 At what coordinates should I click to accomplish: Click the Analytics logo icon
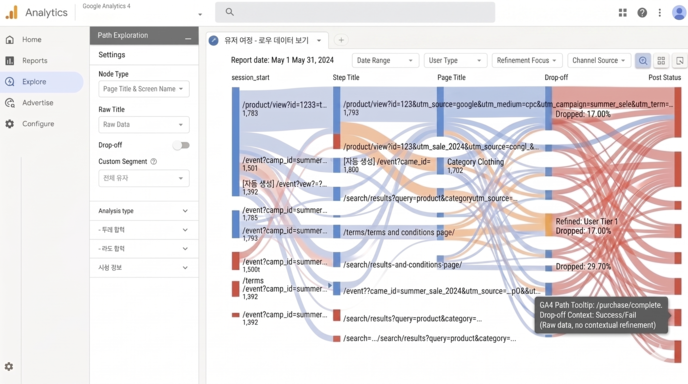point(11,12)
